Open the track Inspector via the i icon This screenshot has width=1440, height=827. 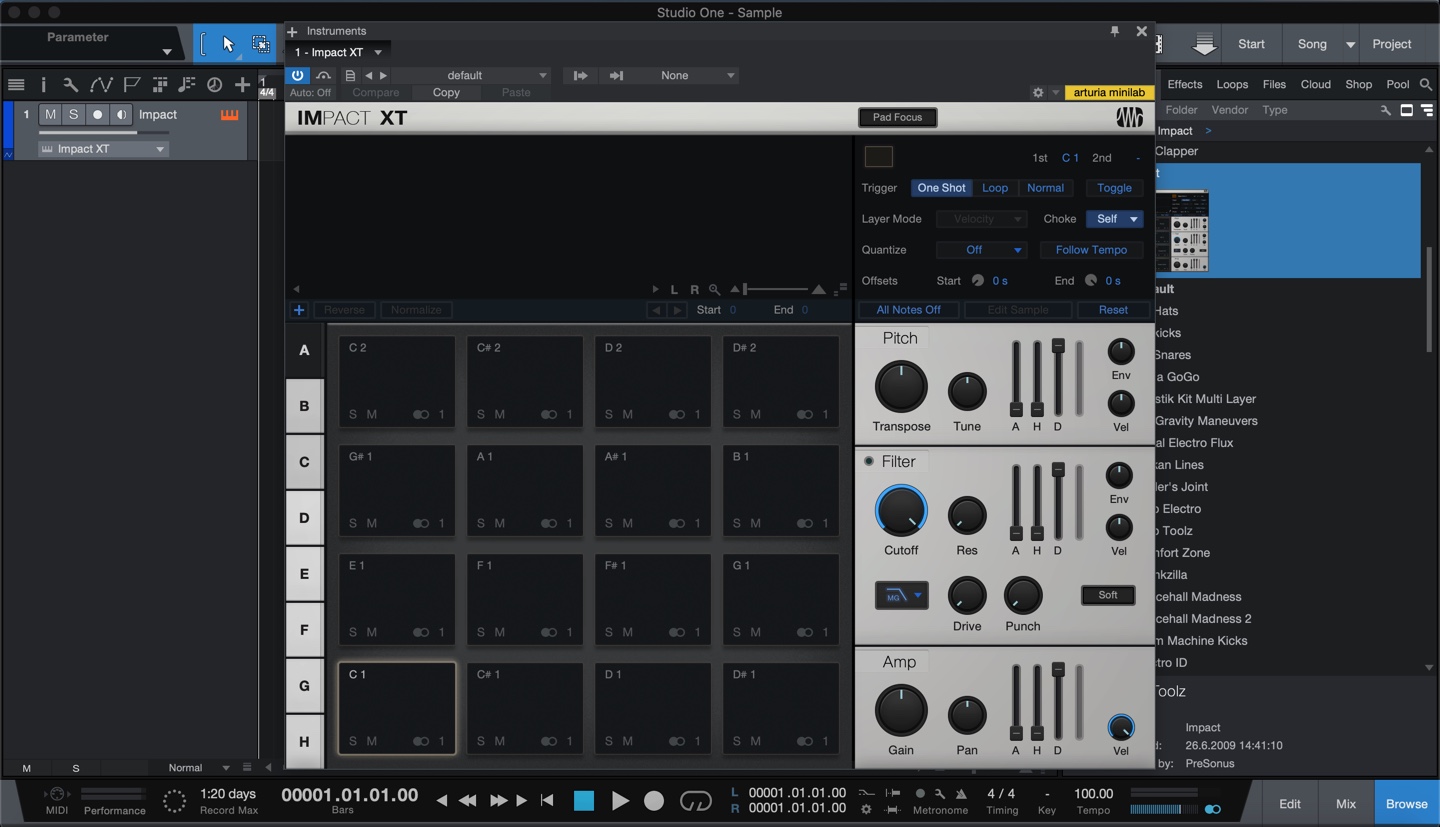pyautogui.click(x=44, y=85)
